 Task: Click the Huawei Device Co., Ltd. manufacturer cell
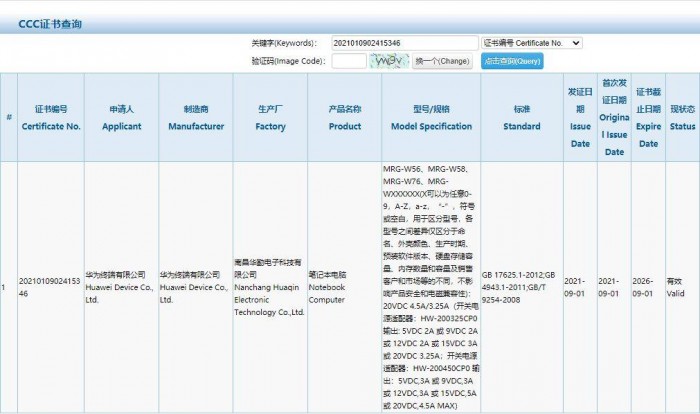pos(196,287)
